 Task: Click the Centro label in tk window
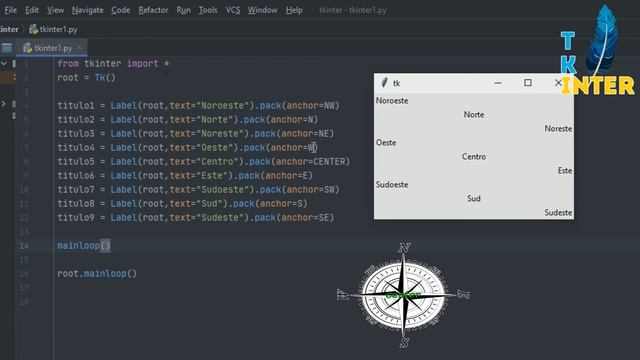point(474,157)
